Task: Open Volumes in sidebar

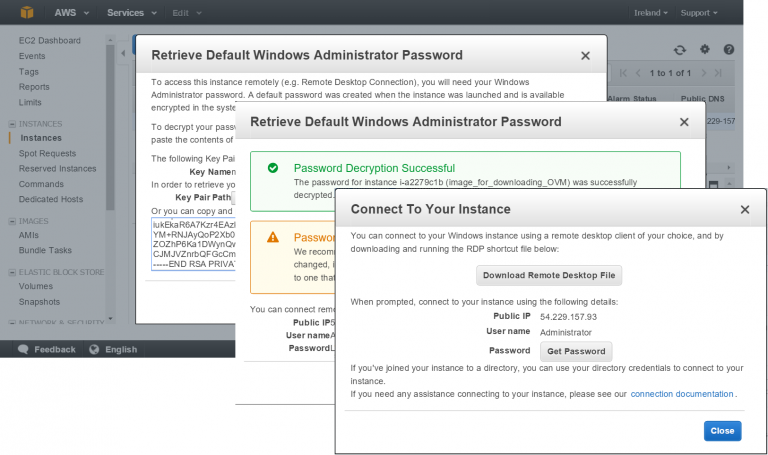Action: [x=36, y=286]
